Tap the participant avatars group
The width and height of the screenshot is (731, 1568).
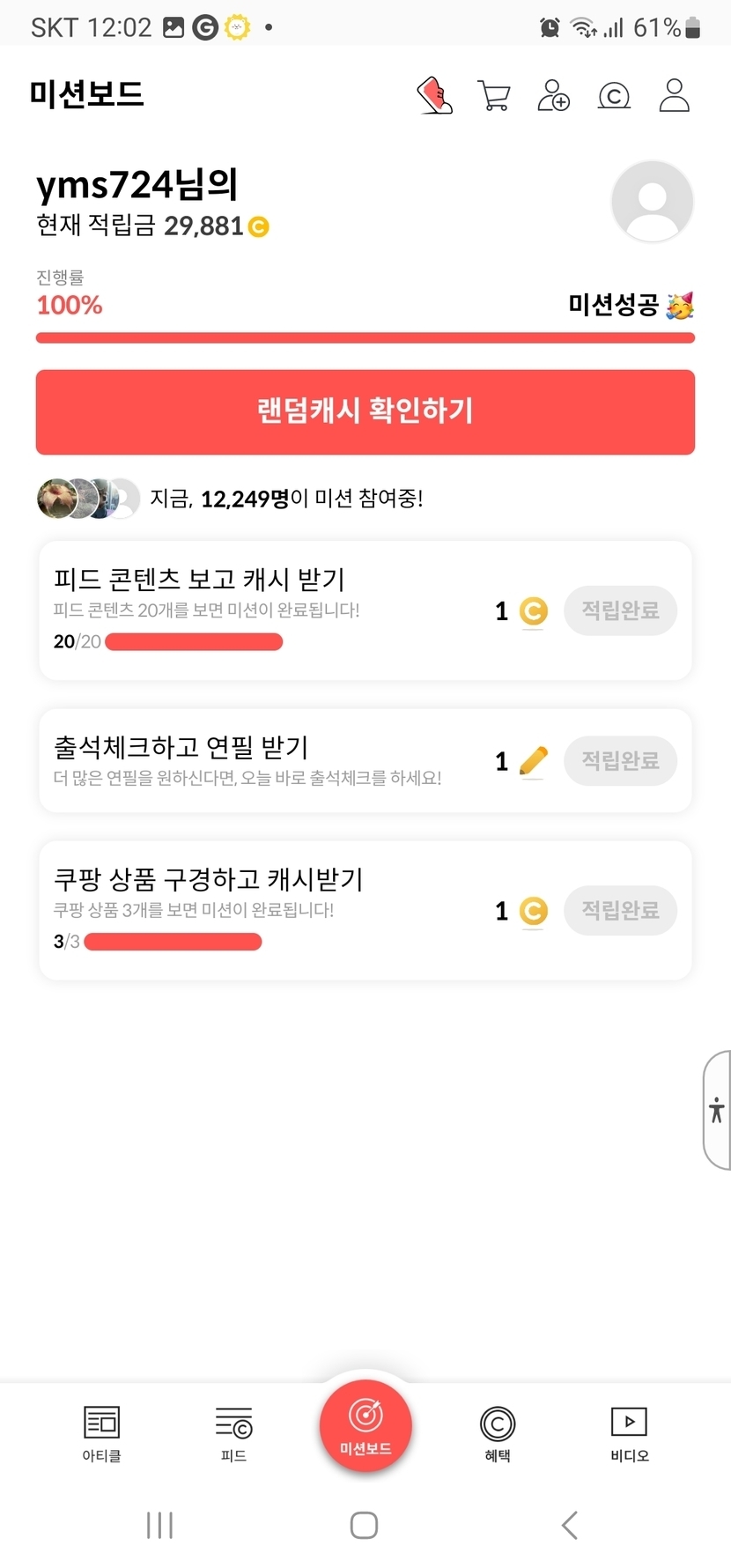click(88, 499)
